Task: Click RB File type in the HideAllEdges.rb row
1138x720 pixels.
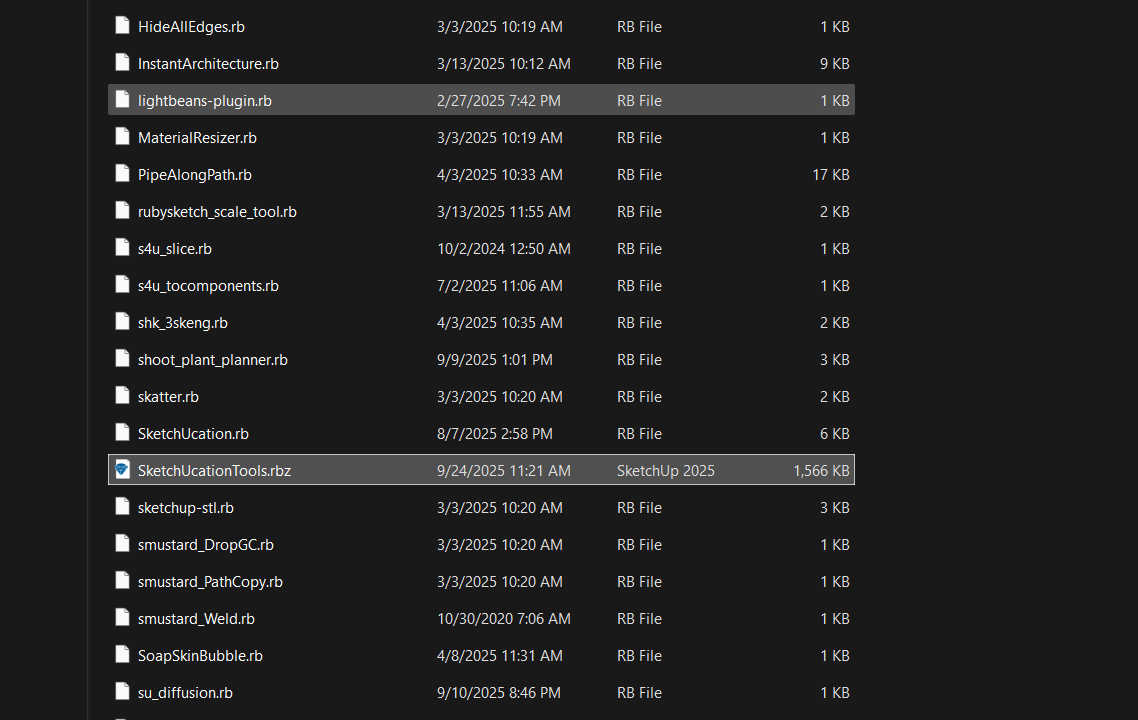Action: (x=639, y=27)
